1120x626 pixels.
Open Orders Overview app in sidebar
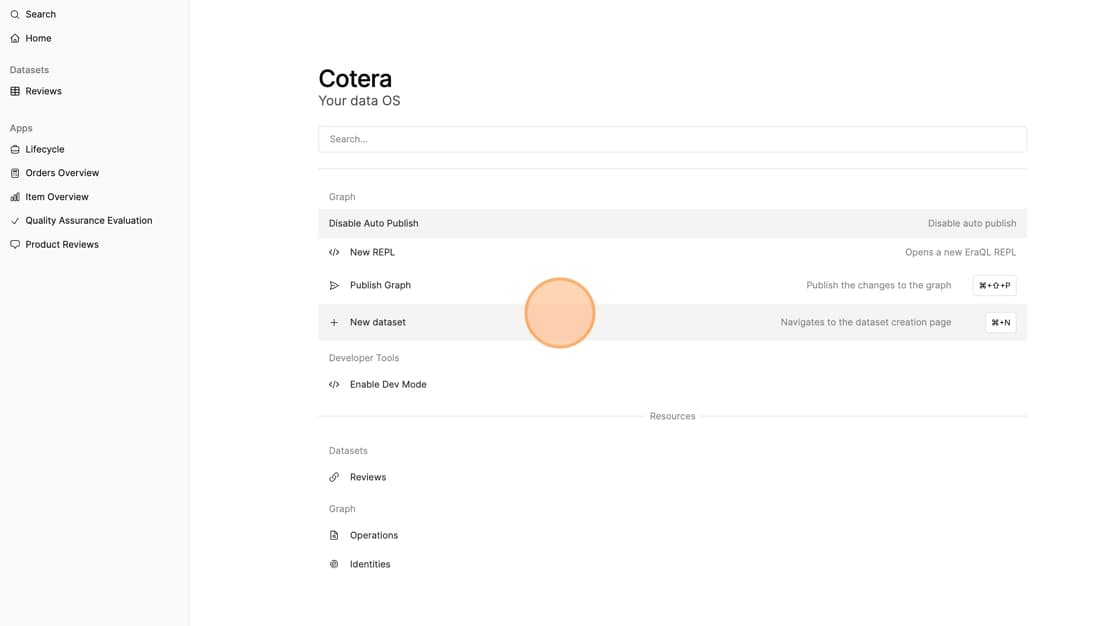coord(62,173)
